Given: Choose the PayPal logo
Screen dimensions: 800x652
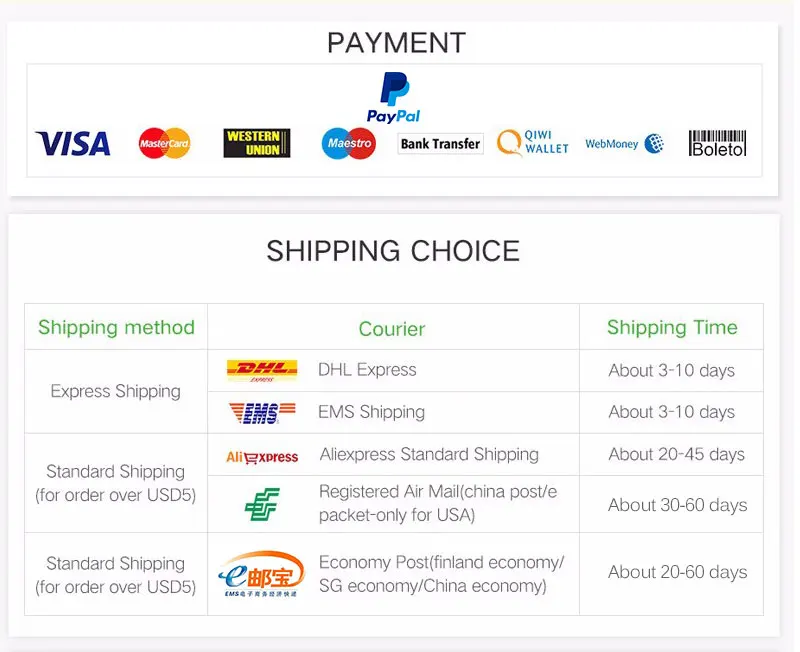Looking at the screenshot, I should point(393,97).
